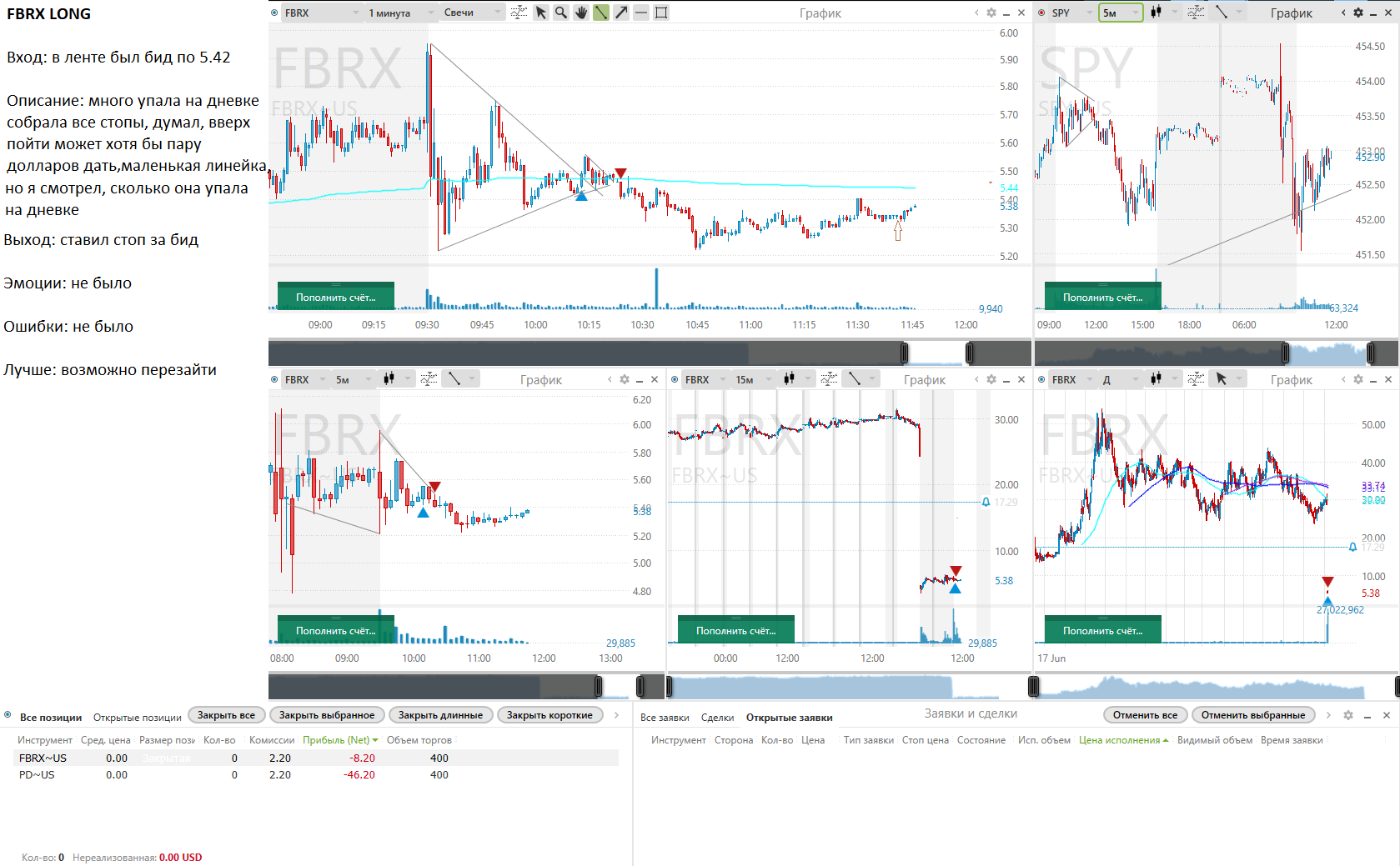Pick the horizontal line tool
Image resolution: width=1400 pixels, height=866 pixels.
(641, 13)
